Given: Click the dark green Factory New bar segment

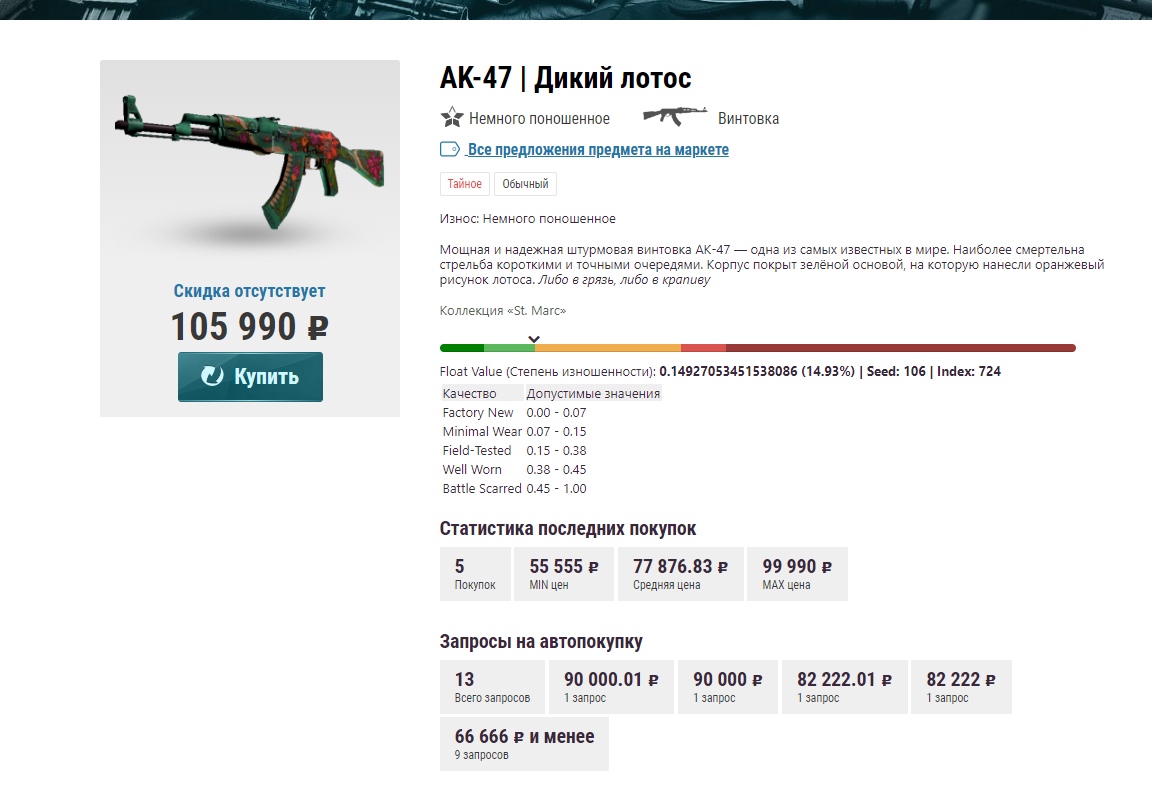Looking at the screenshot, I should (462, 348).
